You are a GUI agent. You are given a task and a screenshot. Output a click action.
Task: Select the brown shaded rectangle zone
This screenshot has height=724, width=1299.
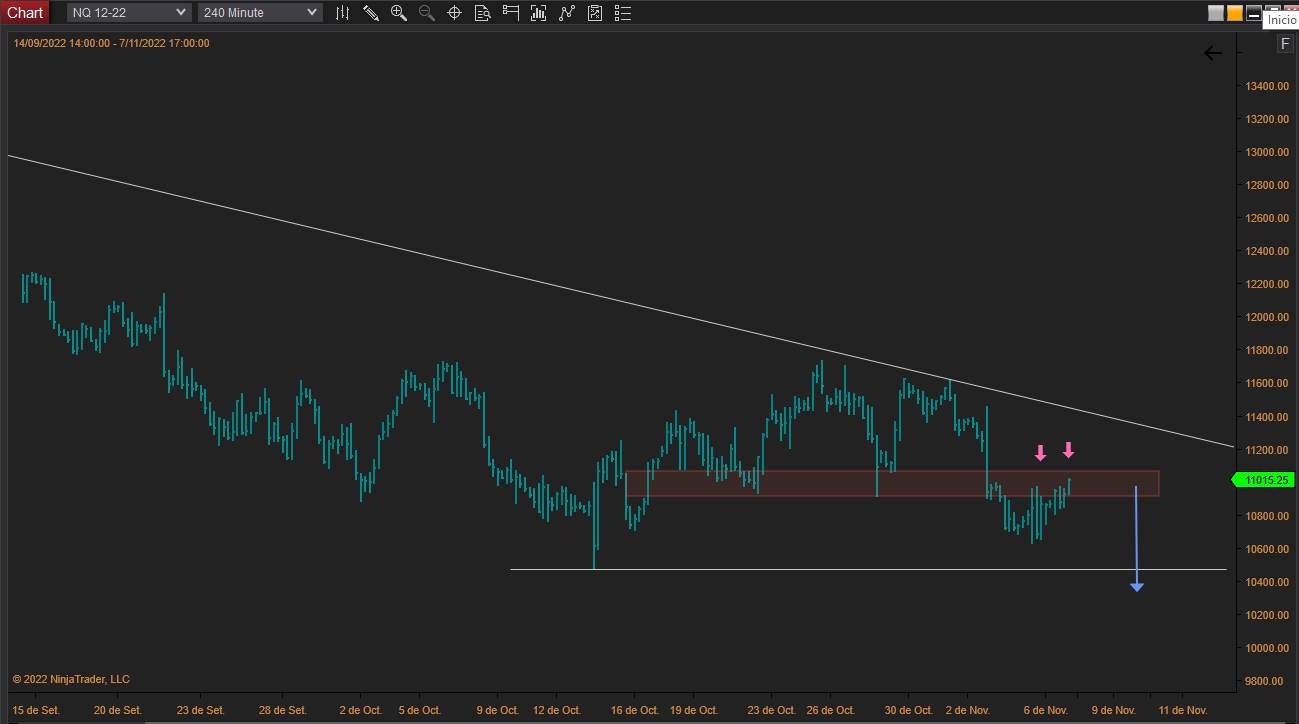(892, 484)
